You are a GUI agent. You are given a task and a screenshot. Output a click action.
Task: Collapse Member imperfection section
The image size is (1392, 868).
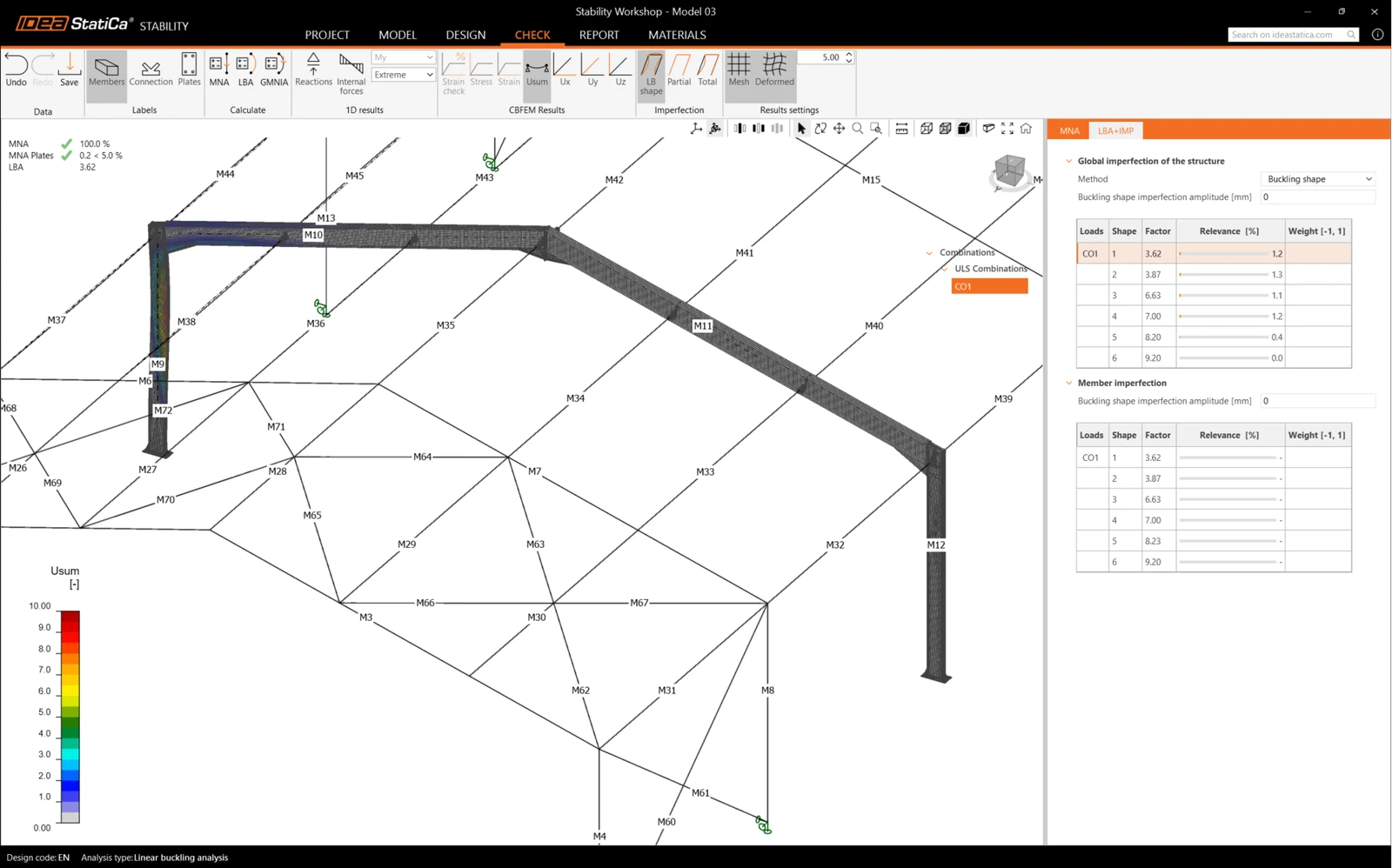(x=1069, y=383)
